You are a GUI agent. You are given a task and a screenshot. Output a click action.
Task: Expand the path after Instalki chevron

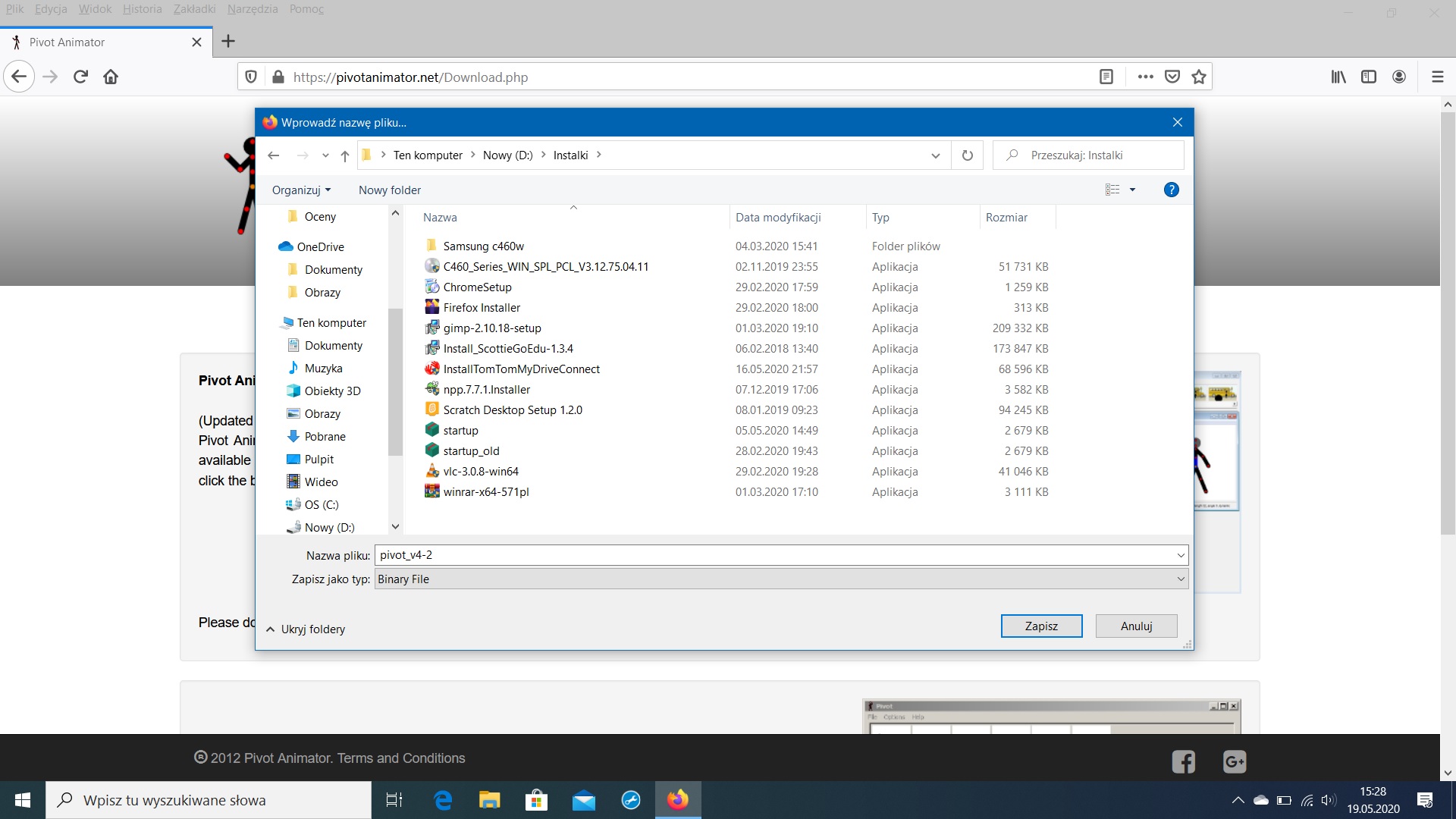pos(598,155)
